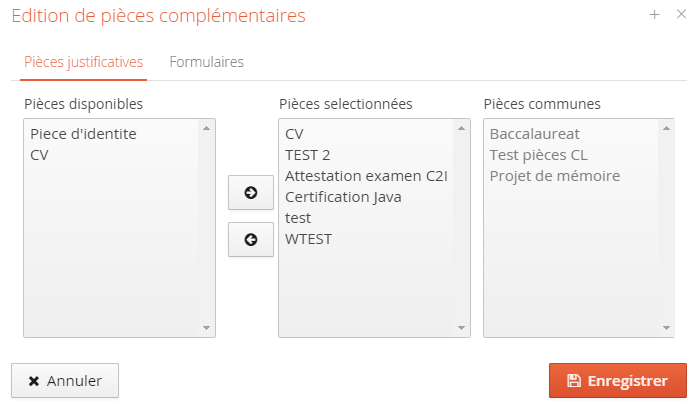The image size is (698, 409).
Task: Click the plus icon in dialog header
Action: coord(655,15)
